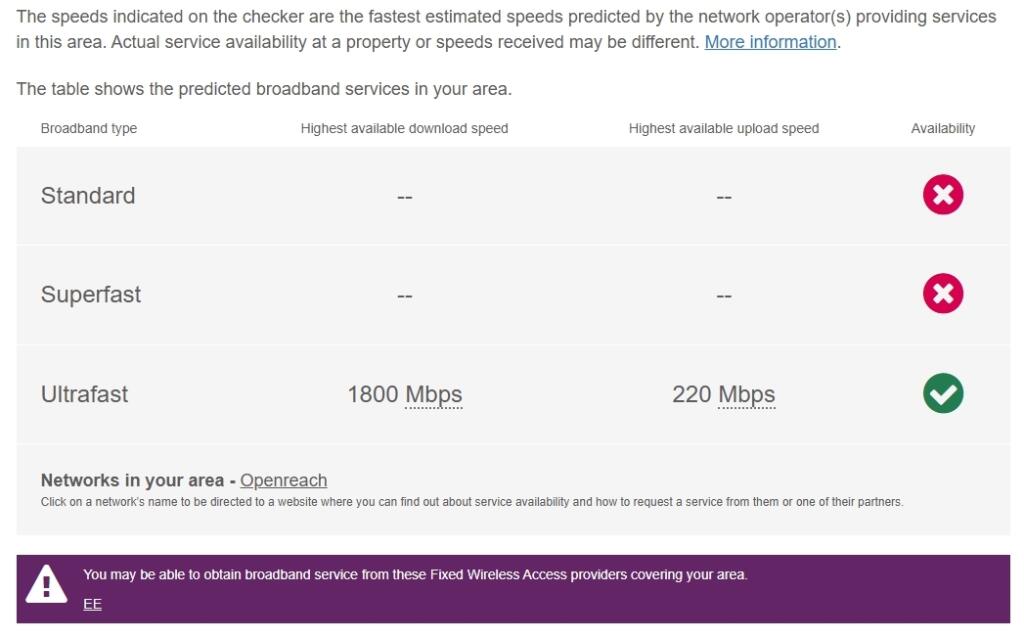Click the underlined Mbps under upload speed
The width and height of the screenshot is (1024, 639).
748,394
